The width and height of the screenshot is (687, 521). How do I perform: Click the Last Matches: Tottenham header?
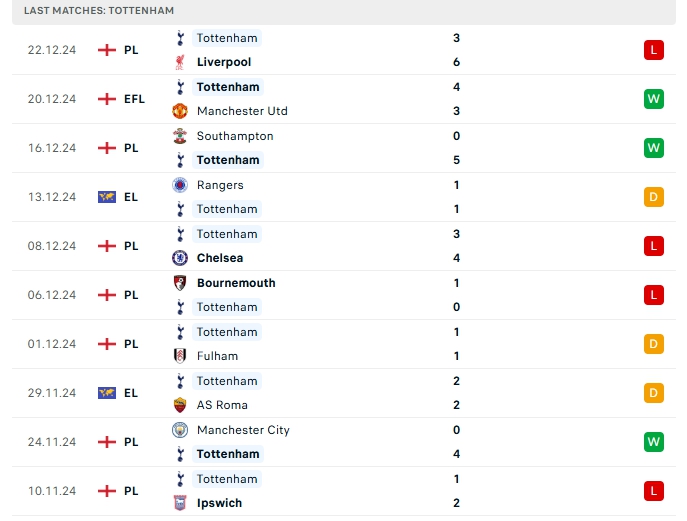(99, 11)
